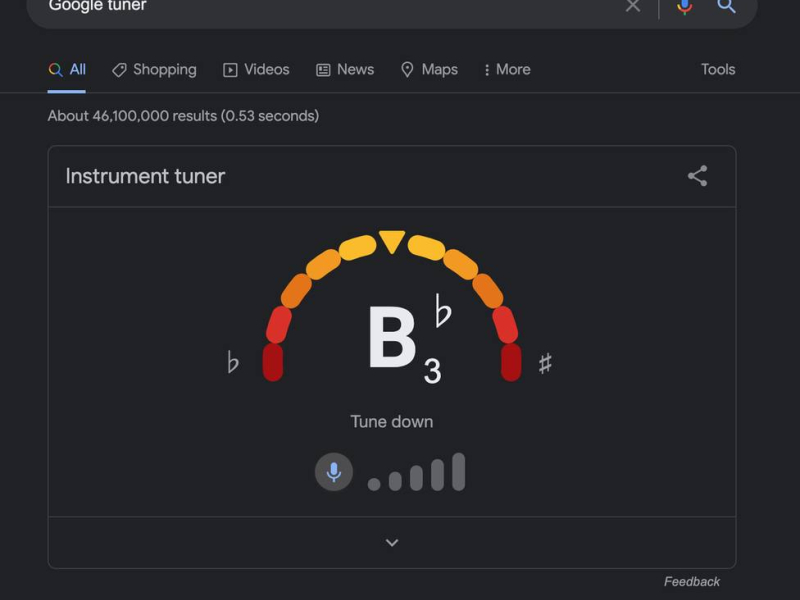This screenshot has height=600, width=800.
Task: Share the Instrument tuner widget
Action: pyautogui.click(x=697, y=176)
